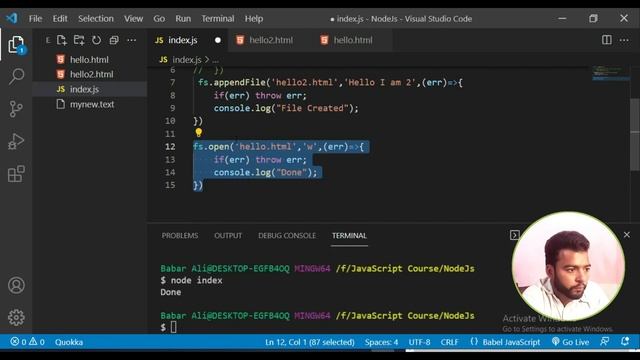
Task: Open Explorer more actions ellipsis
Action: pos(131,40)
